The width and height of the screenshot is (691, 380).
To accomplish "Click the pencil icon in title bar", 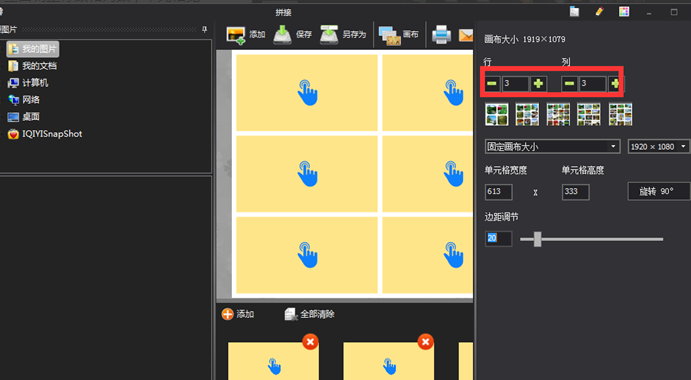I will click(599, 12).
